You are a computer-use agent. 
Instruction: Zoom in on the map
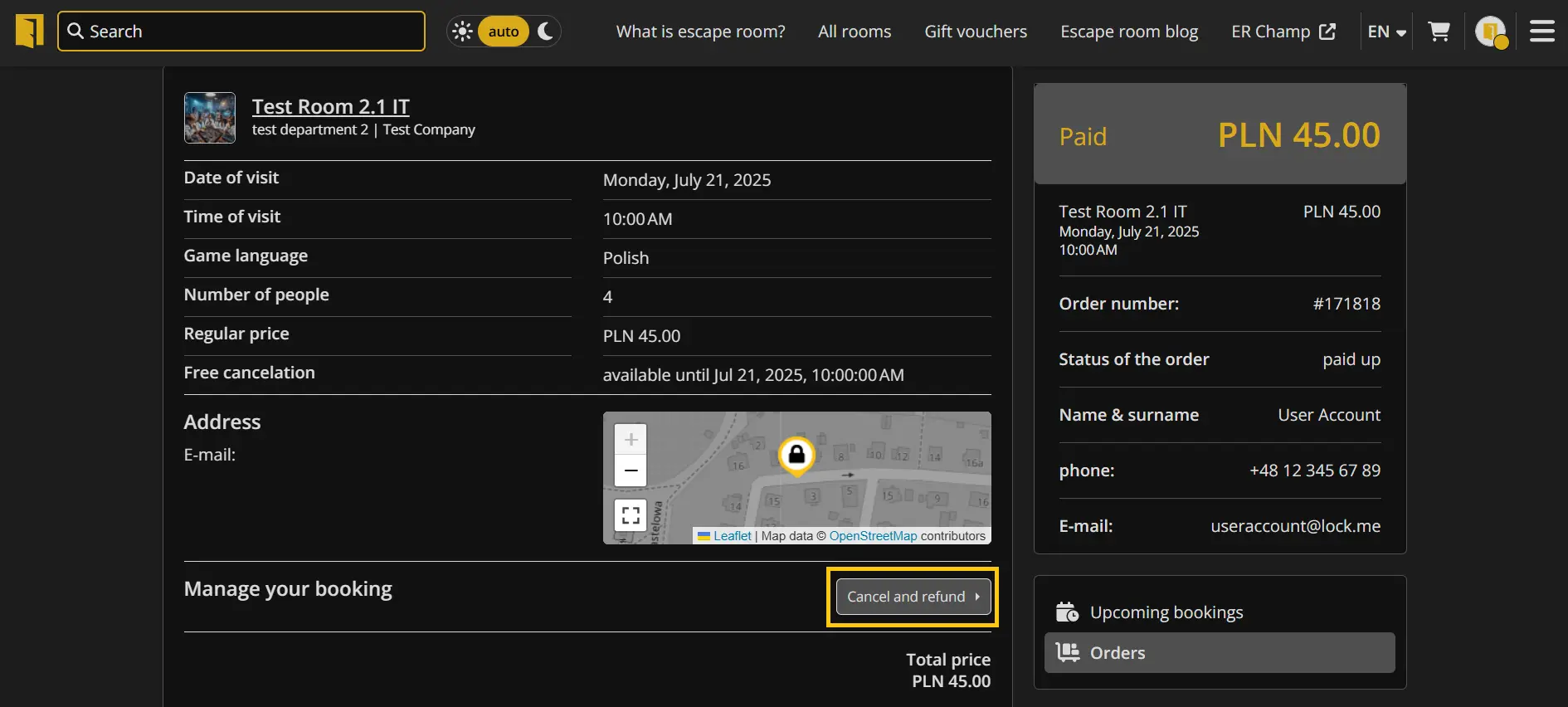[x=631, y=440]
